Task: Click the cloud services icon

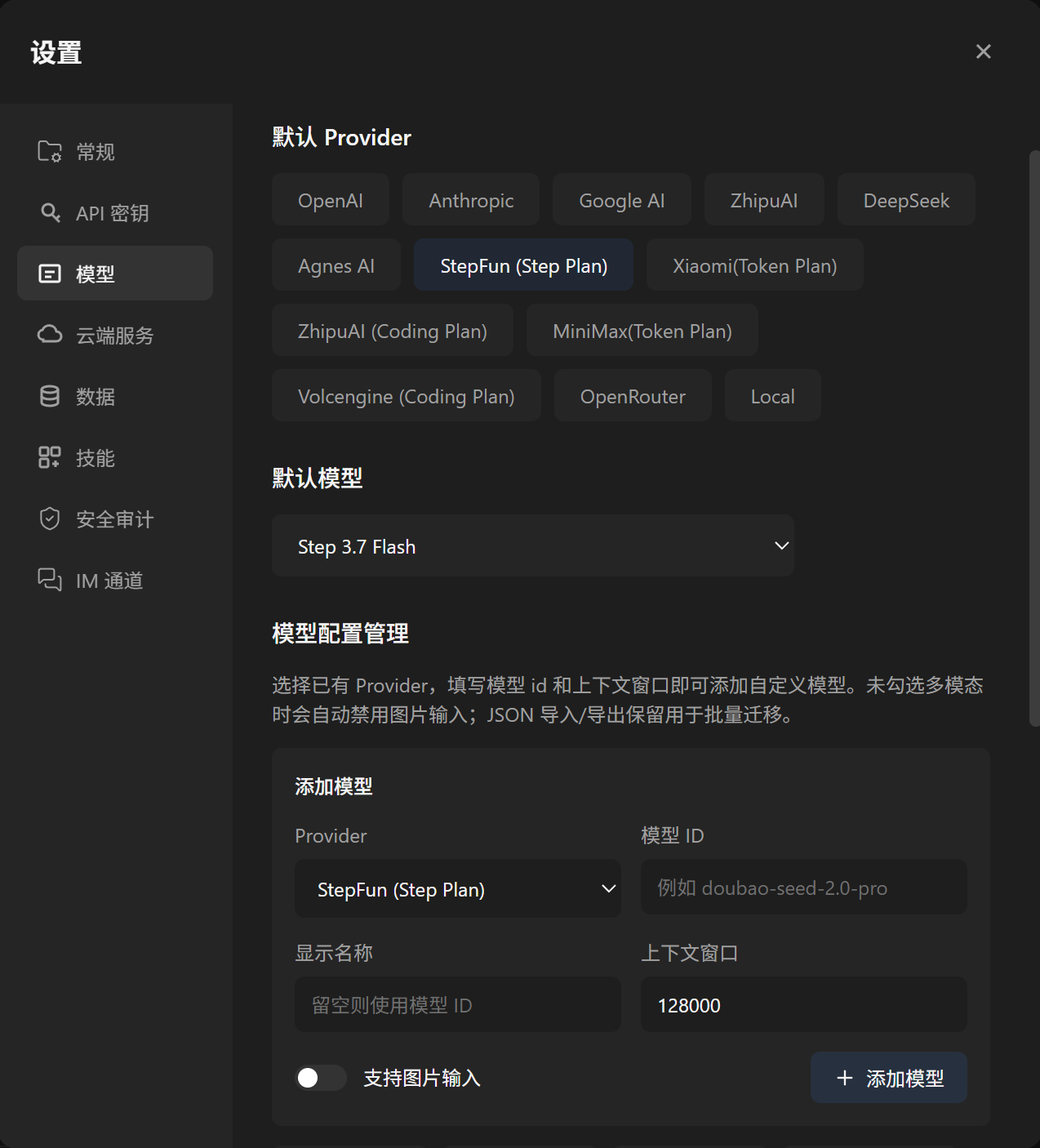Action: point(50,335)
